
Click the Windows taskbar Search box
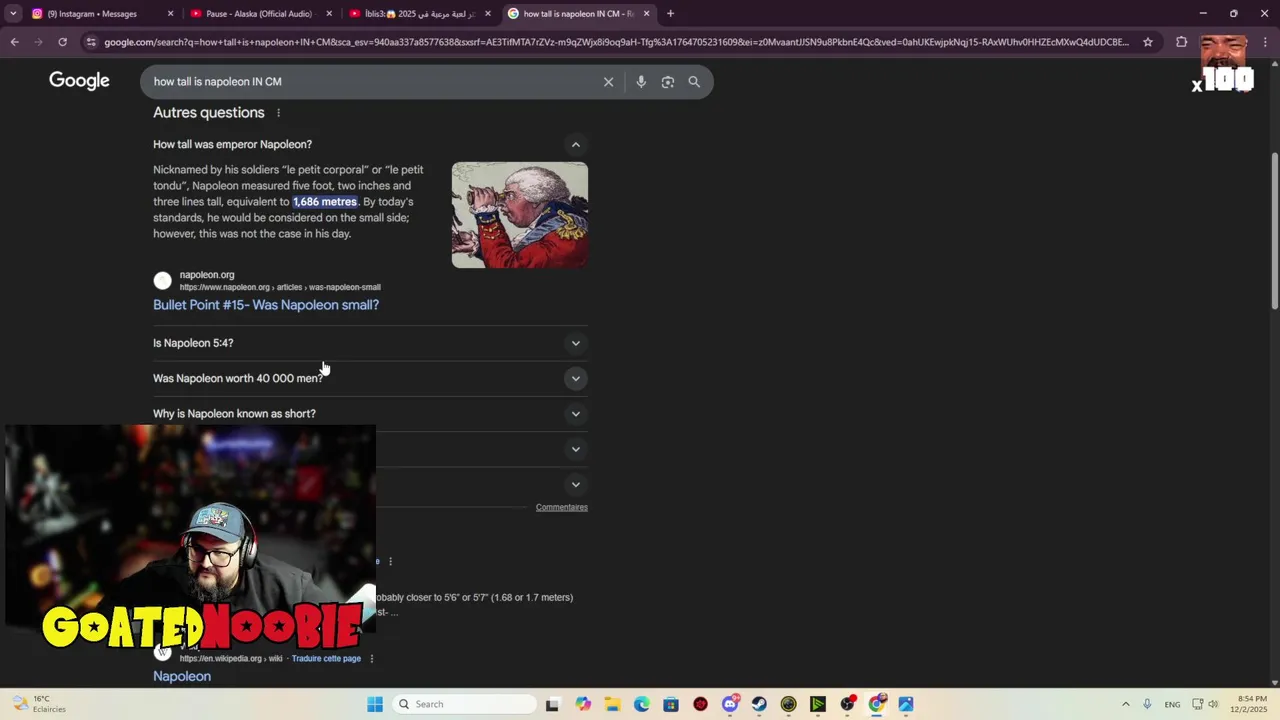coord(463,704)
